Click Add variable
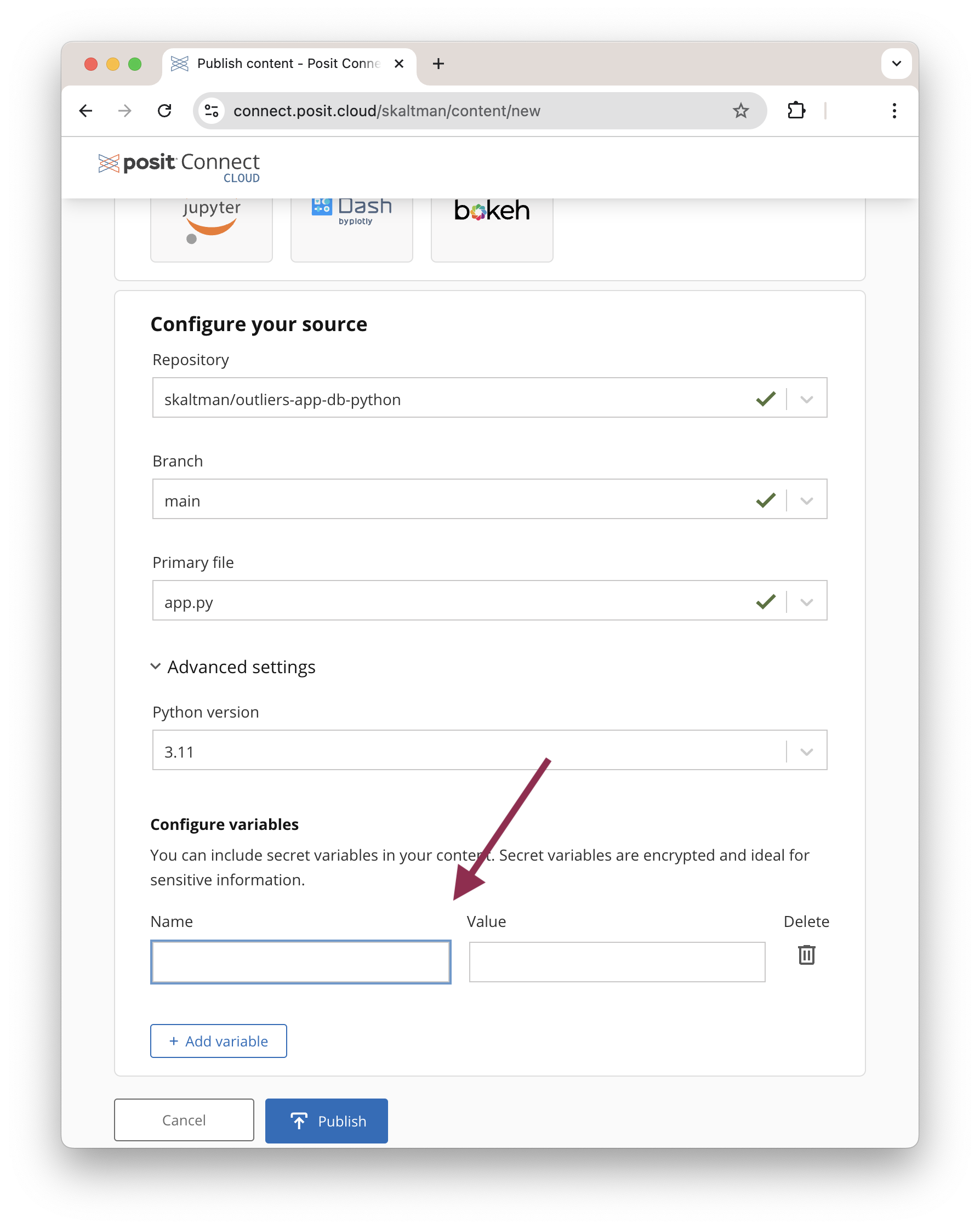Image resolution: width=980 pixels, height=1229 pixels. click(x=218, y=1041)
